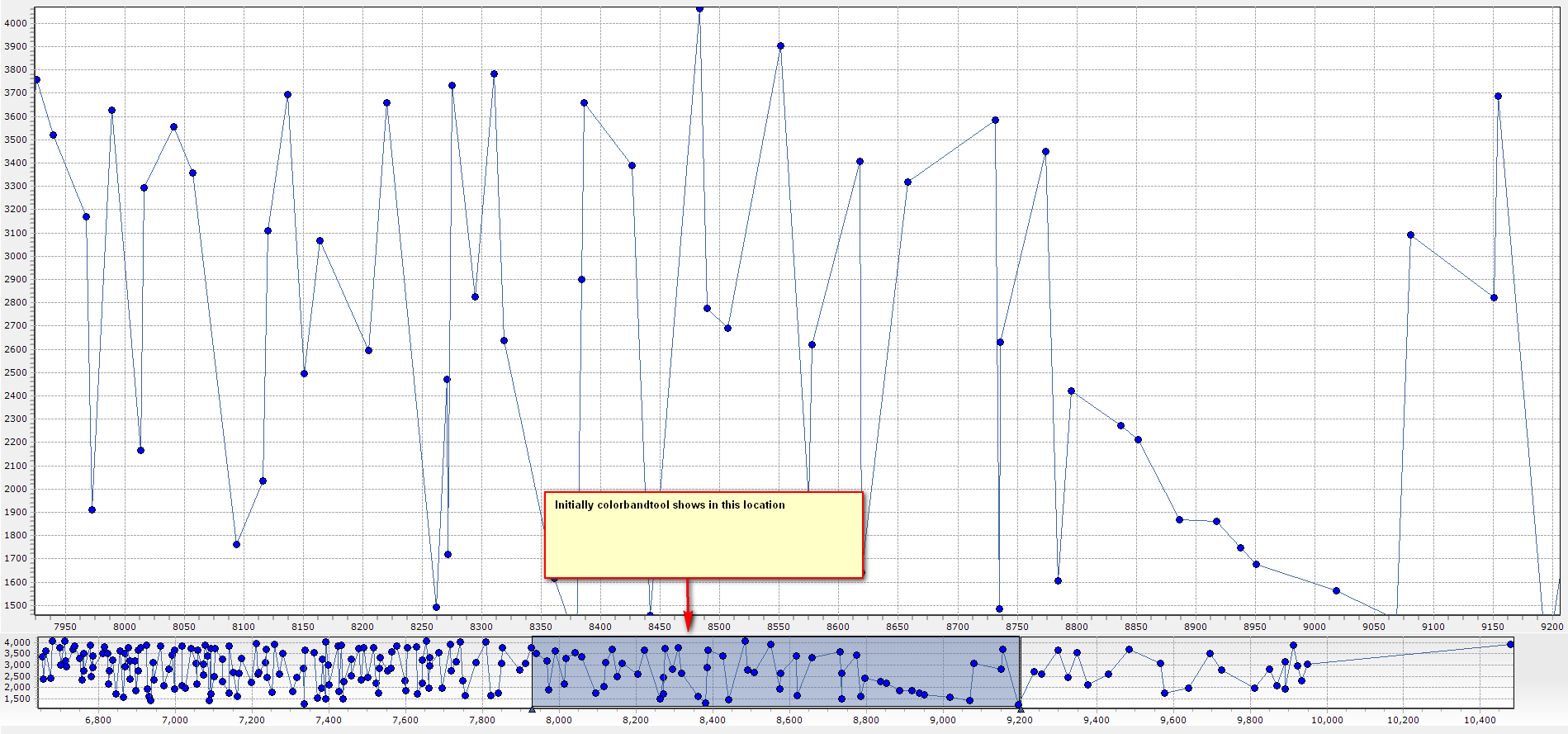The width and height of the screenshot is (1568, 734).
Task: Click the 3410 data point near 8620
Action: click(x=860, y=161)
